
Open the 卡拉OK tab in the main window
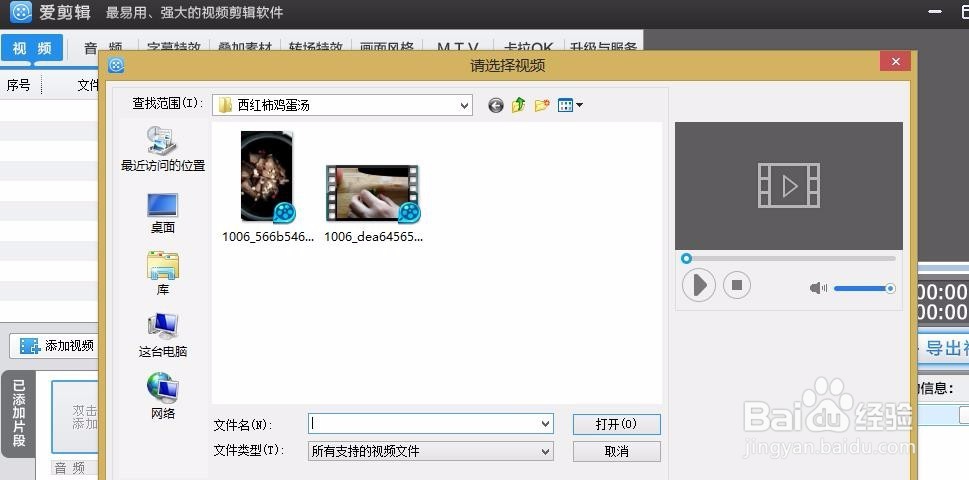[x=528, y=48]
